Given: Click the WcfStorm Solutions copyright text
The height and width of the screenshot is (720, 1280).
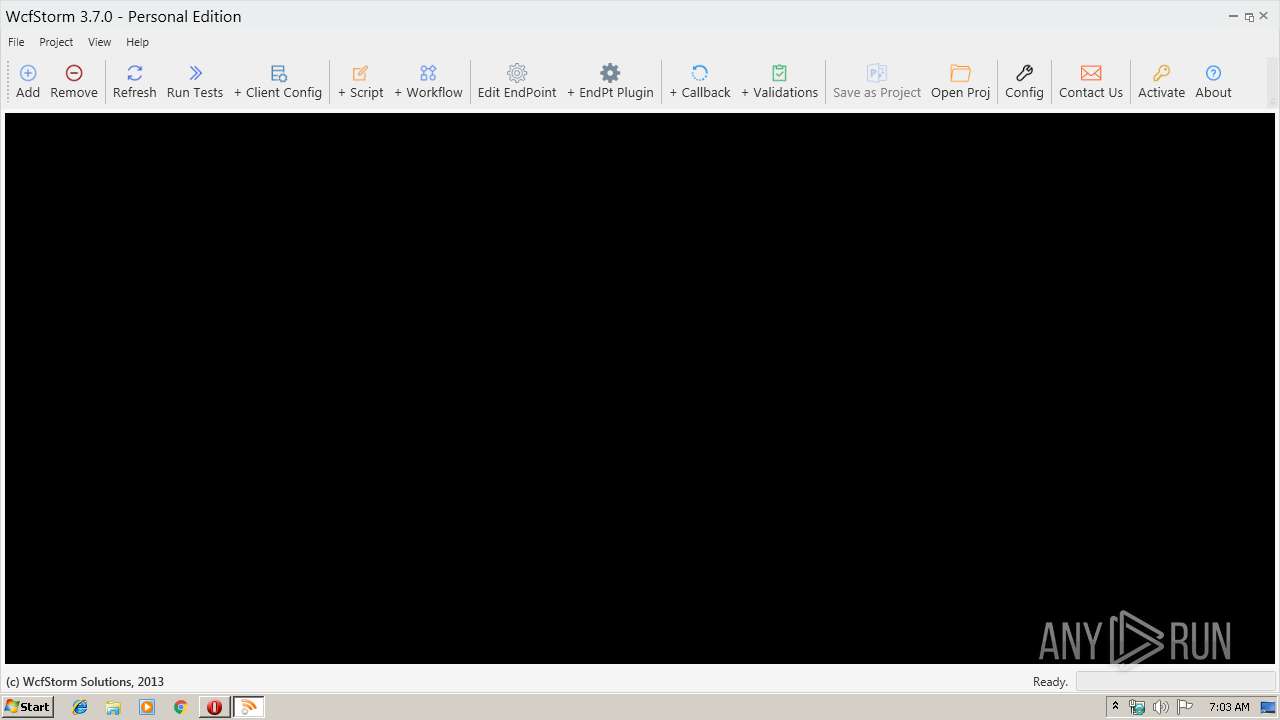Looking at the screenshot, I should point(85,682).
